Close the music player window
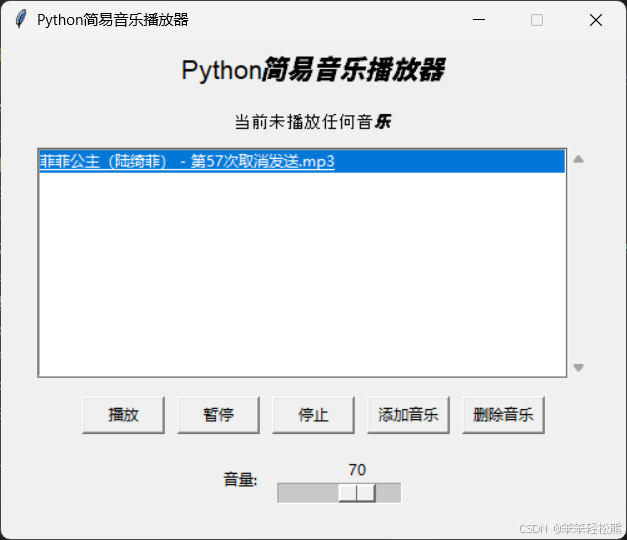 click(x=596, y=20)
